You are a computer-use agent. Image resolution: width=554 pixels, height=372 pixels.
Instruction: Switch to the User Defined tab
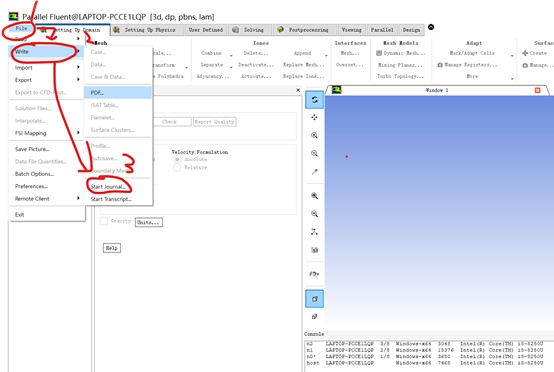click(206, 30)
